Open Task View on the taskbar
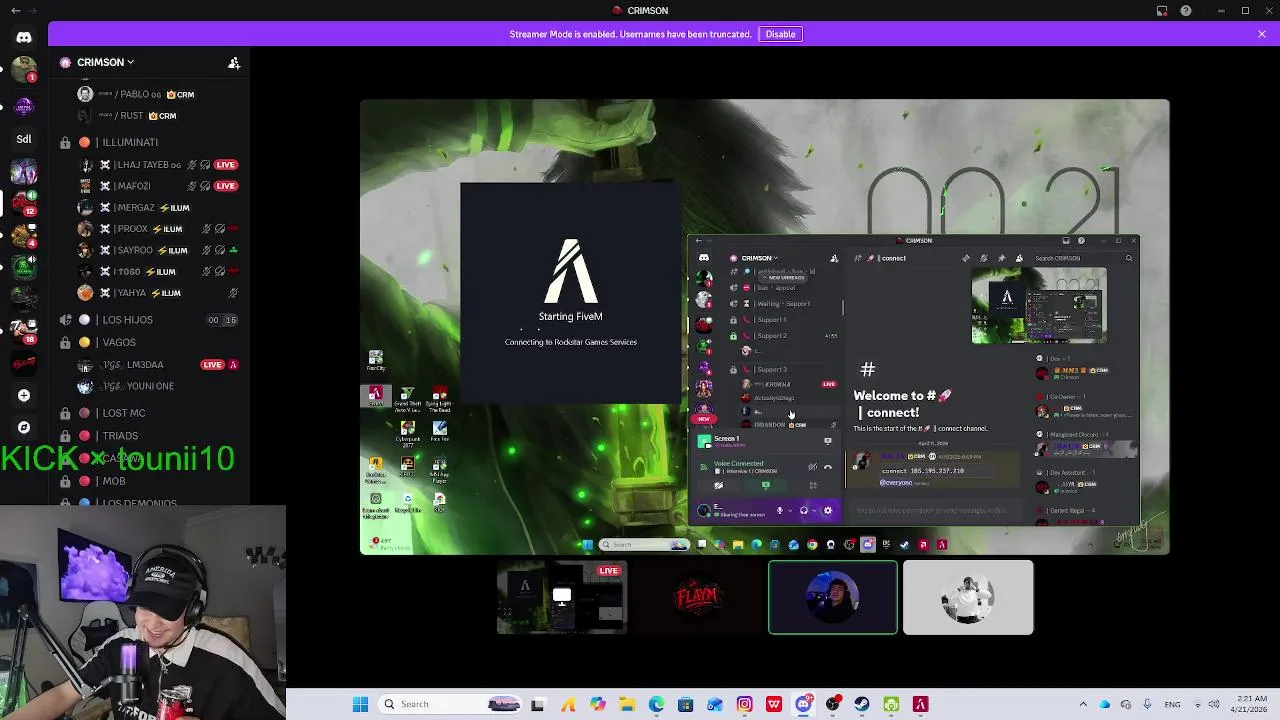Image resolution: width=1280 pixels, height=720 pixels. coord(537,704)
